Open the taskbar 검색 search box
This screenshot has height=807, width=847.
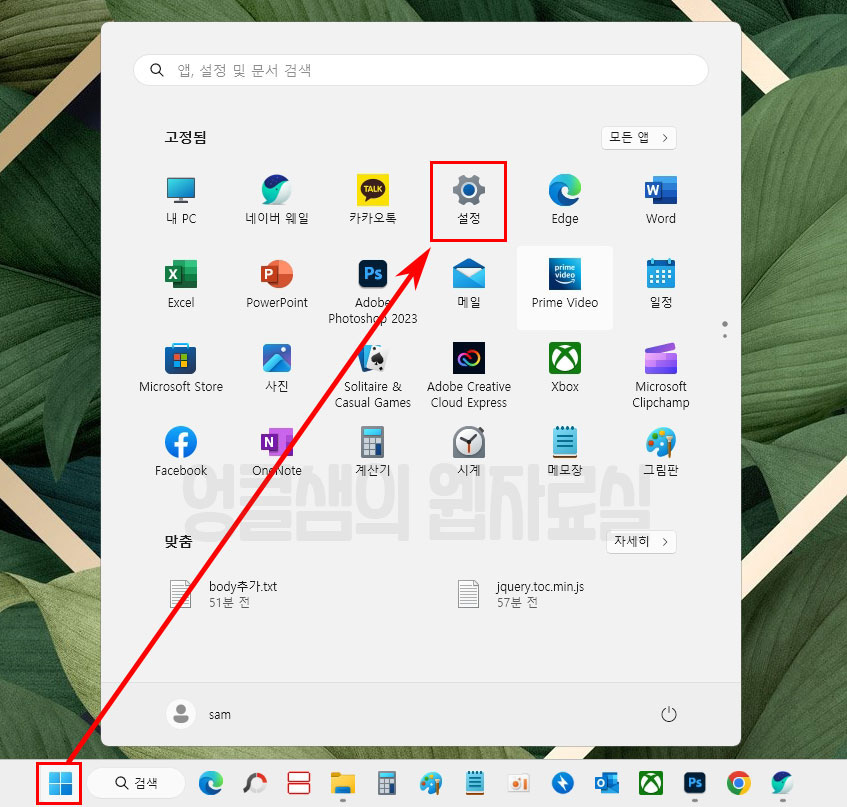[x=136, y=783]
